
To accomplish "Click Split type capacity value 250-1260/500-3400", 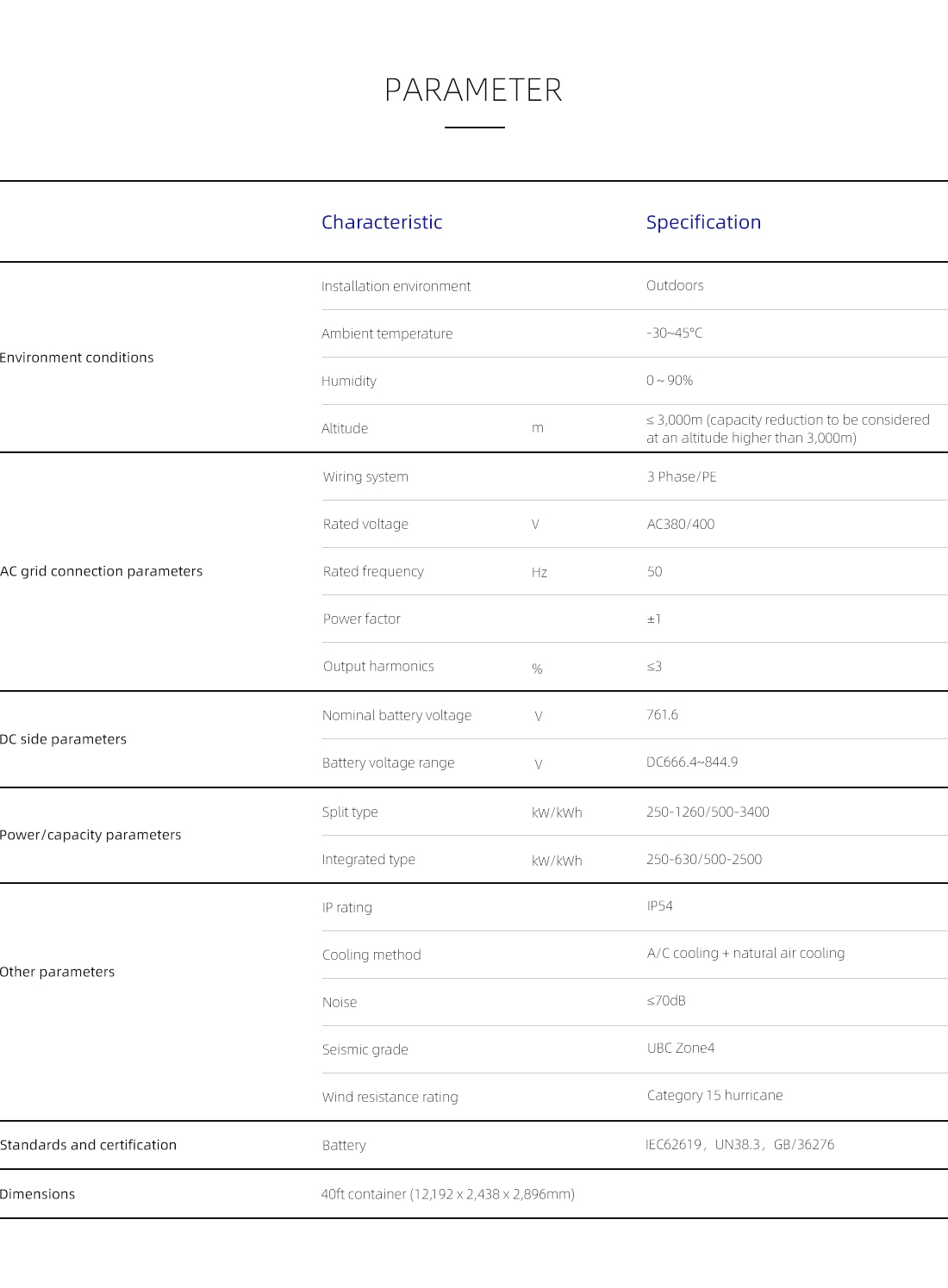I will [x=707, y=812].
